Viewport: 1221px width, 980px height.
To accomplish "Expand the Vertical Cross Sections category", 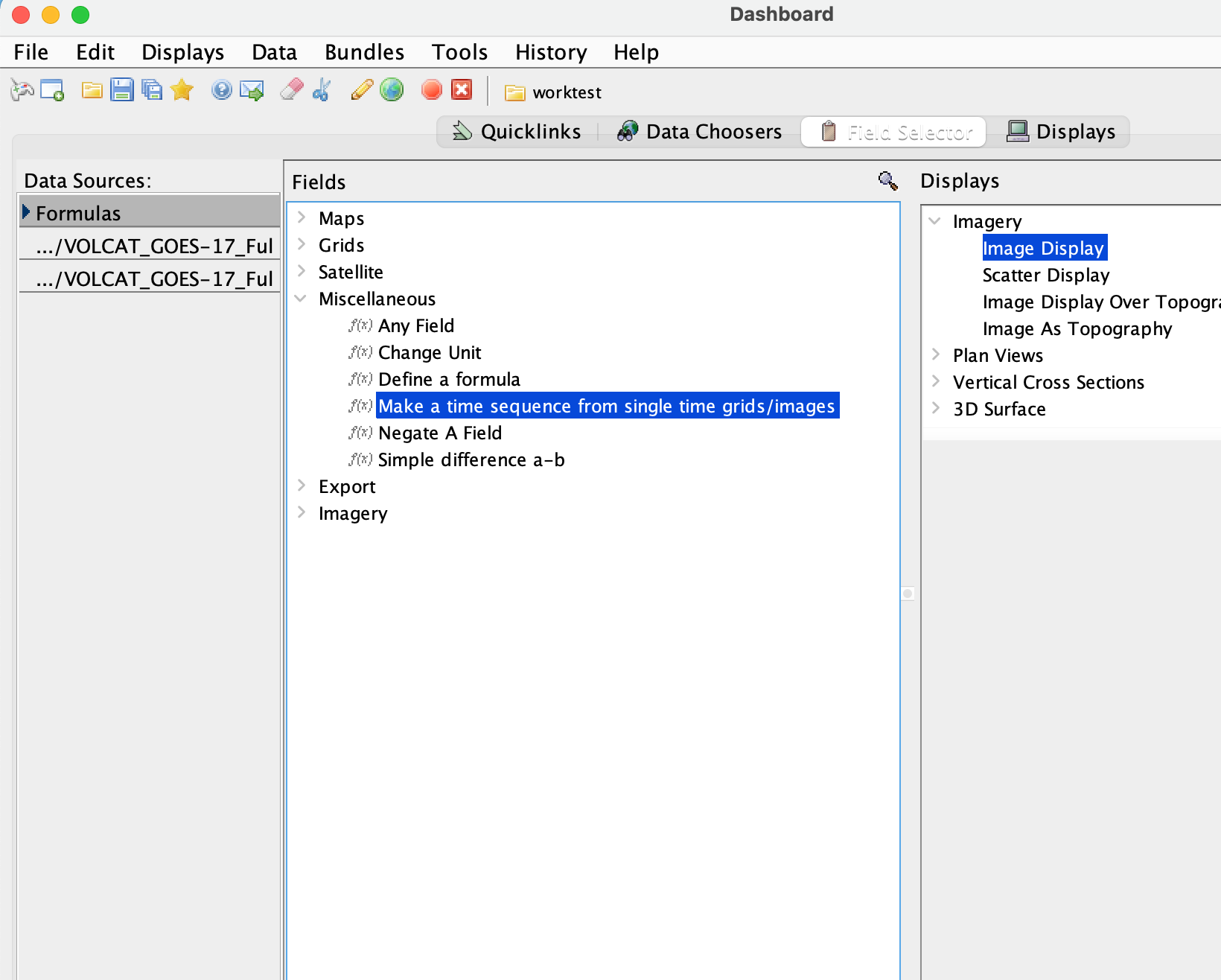I will point(936,382).
